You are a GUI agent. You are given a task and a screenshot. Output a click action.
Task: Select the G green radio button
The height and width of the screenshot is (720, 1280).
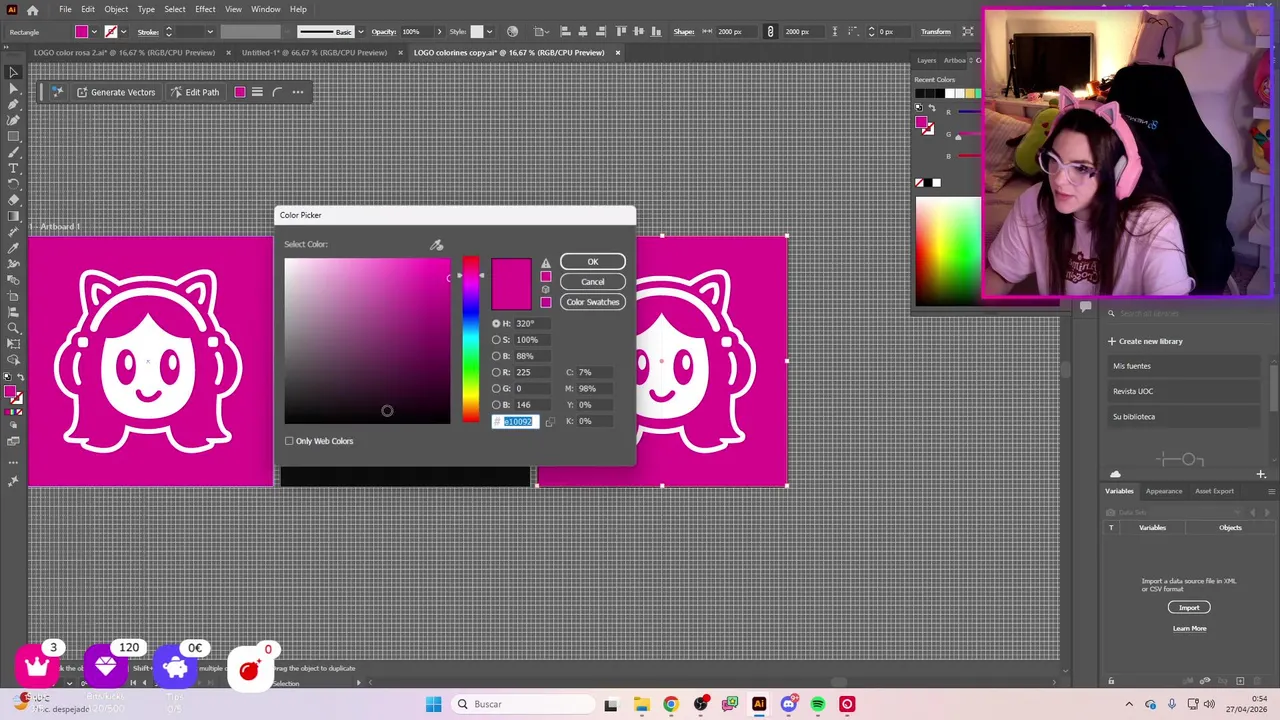coord(496,388)
